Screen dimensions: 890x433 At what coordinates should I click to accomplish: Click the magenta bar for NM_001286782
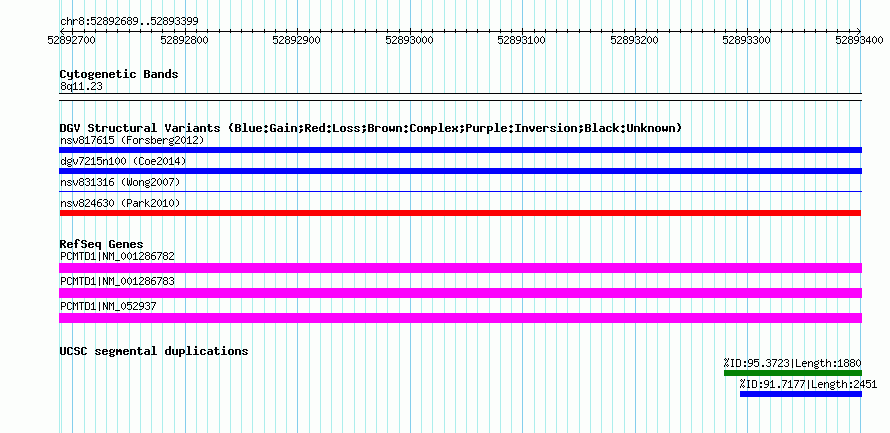click(460, 268)
